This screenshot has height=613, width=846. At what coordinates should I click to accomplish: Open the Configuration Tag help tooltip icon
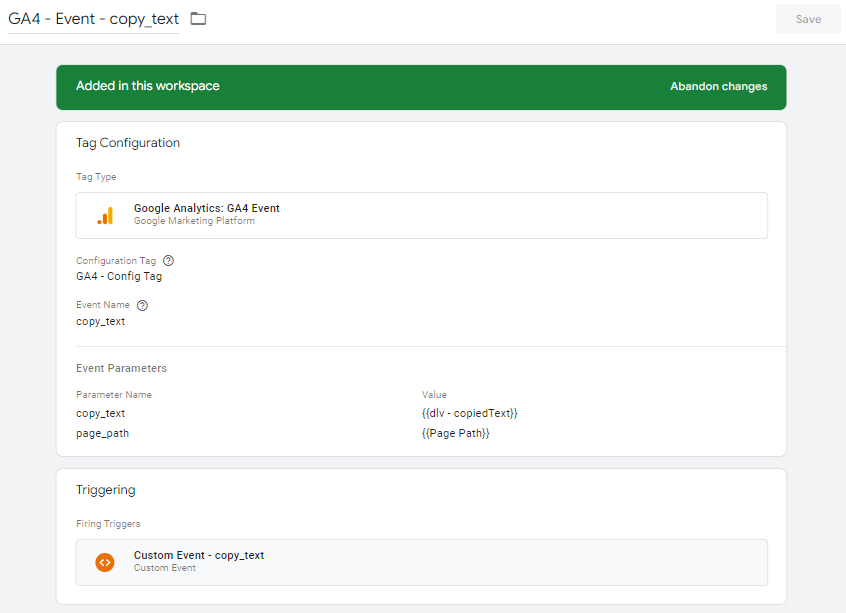tap(168, 261)
